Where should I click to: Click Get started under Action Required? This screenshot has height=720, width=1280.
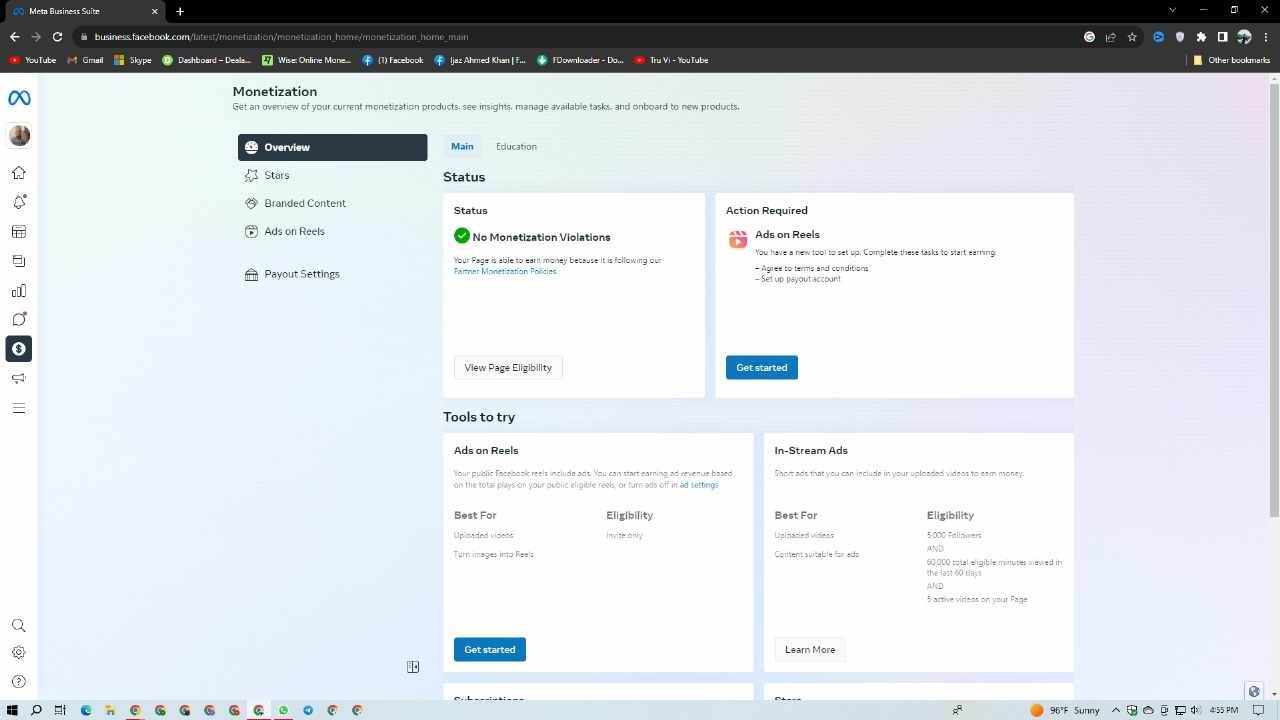[762, 368]
